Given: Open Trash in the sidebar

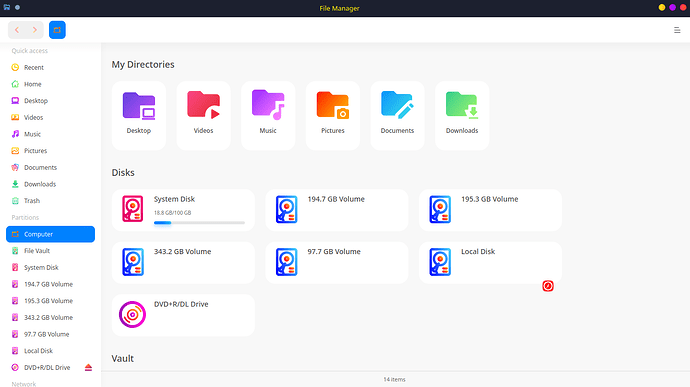Looking at the screenshot, I should coord(50,201).
